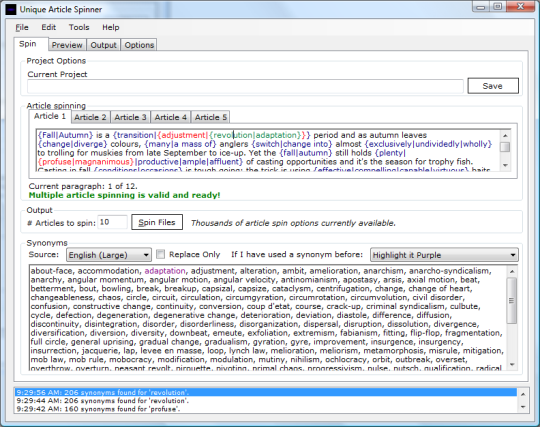Select the 9:29:42 AM 'profuse' log entry
This screenshot has width=540, height=427.
click(x=266, y=409)
